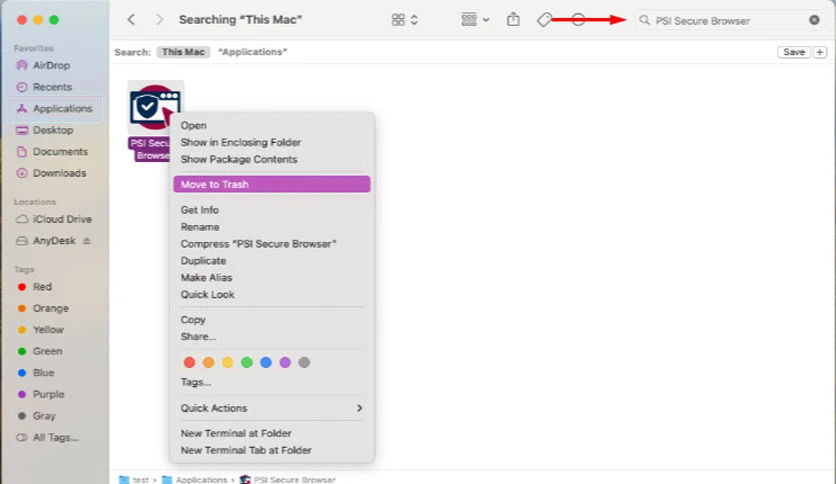Clear the search field text
The width and height of the screenshot is (836, 484).
click(814, 20)
